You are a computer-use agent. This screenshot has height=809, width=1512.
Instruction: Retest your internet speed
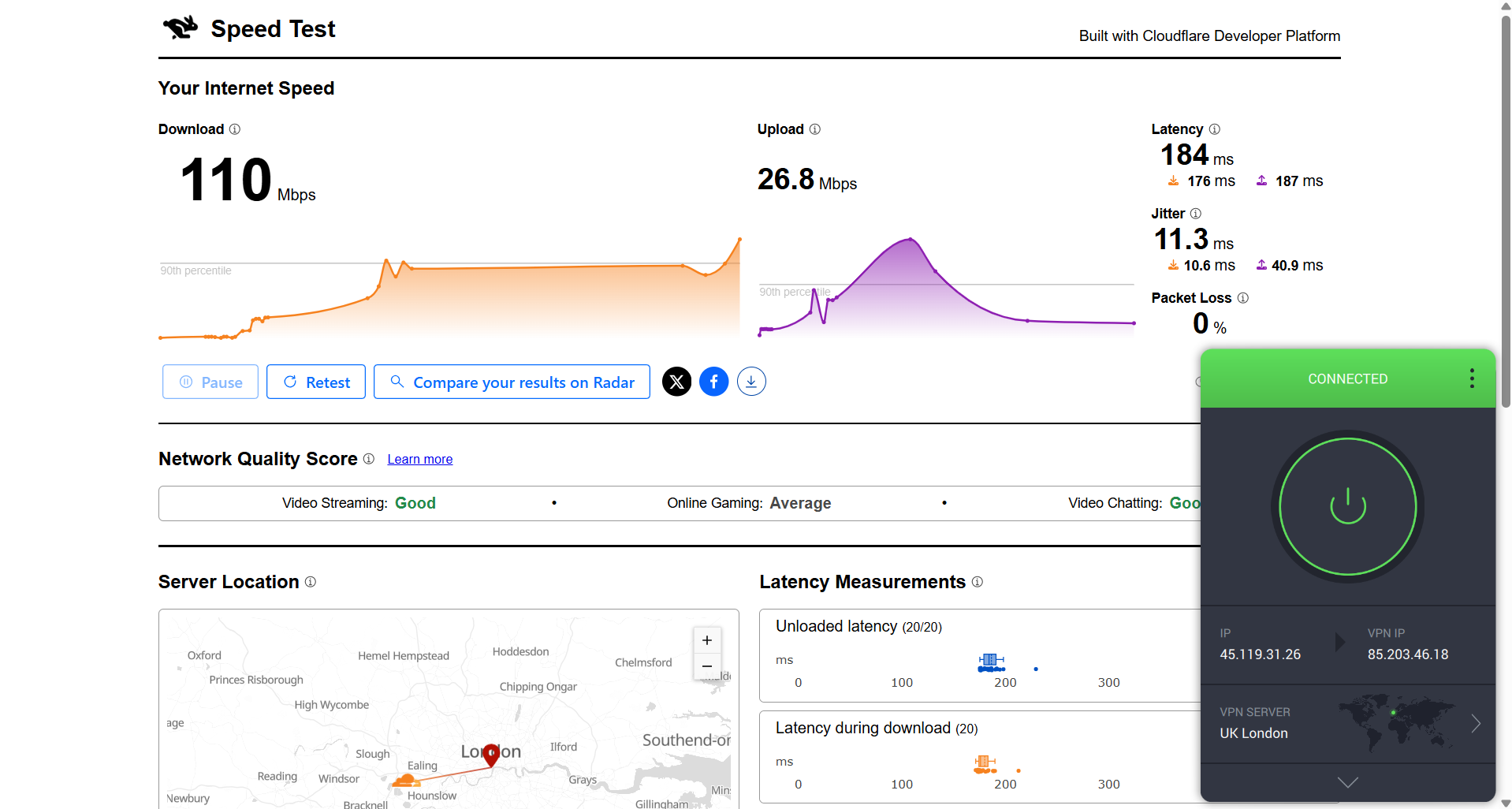(x=315, y=382)
